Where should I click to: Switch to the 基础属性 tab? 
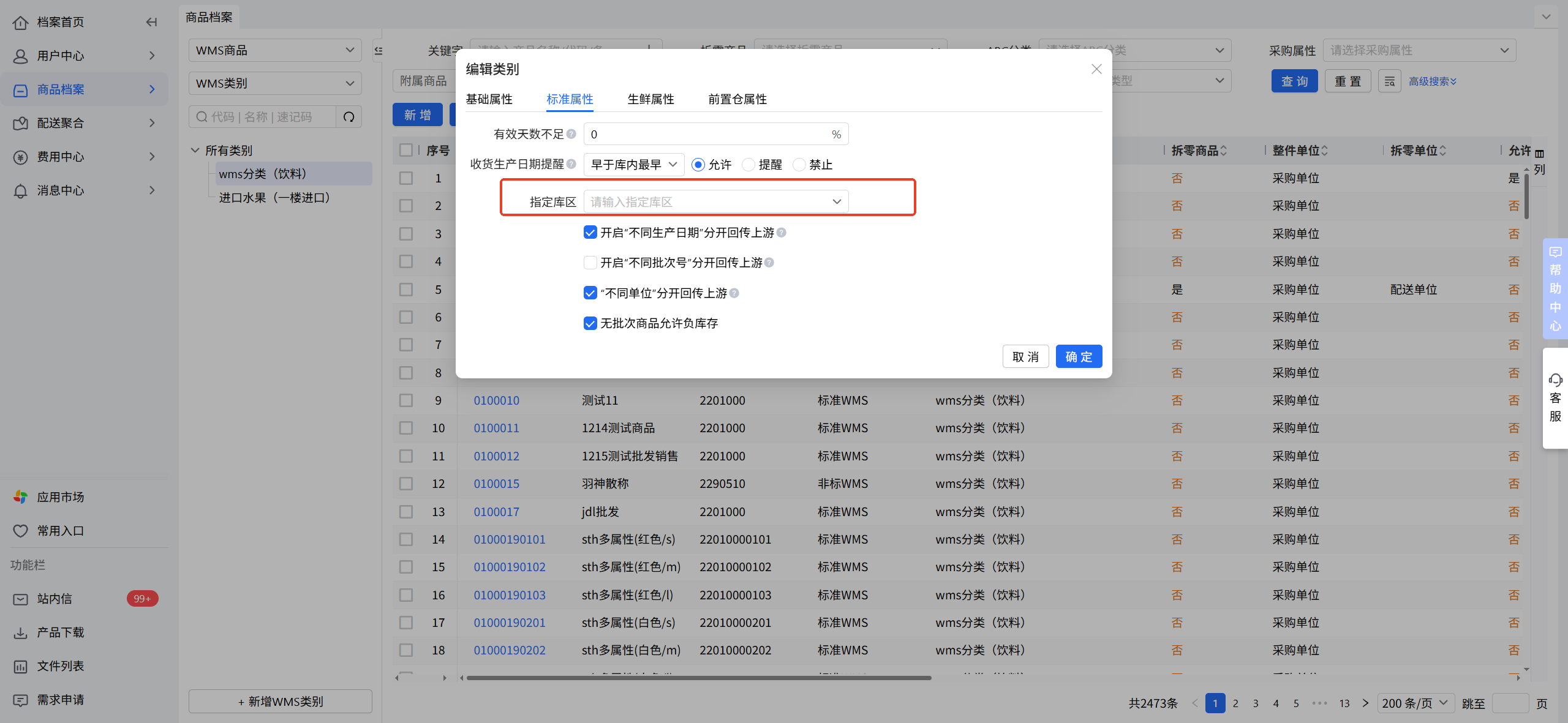[x=489, y=99]
